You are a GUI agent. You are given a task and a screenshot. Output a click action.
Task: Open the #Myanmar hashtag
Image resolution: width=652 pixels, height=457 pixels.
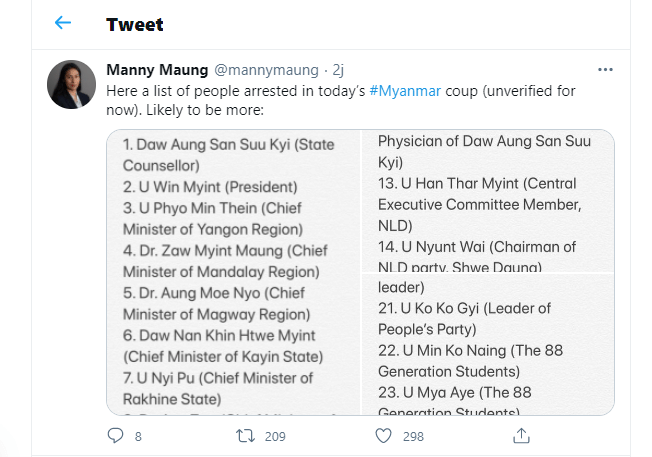tap(405, 91)
